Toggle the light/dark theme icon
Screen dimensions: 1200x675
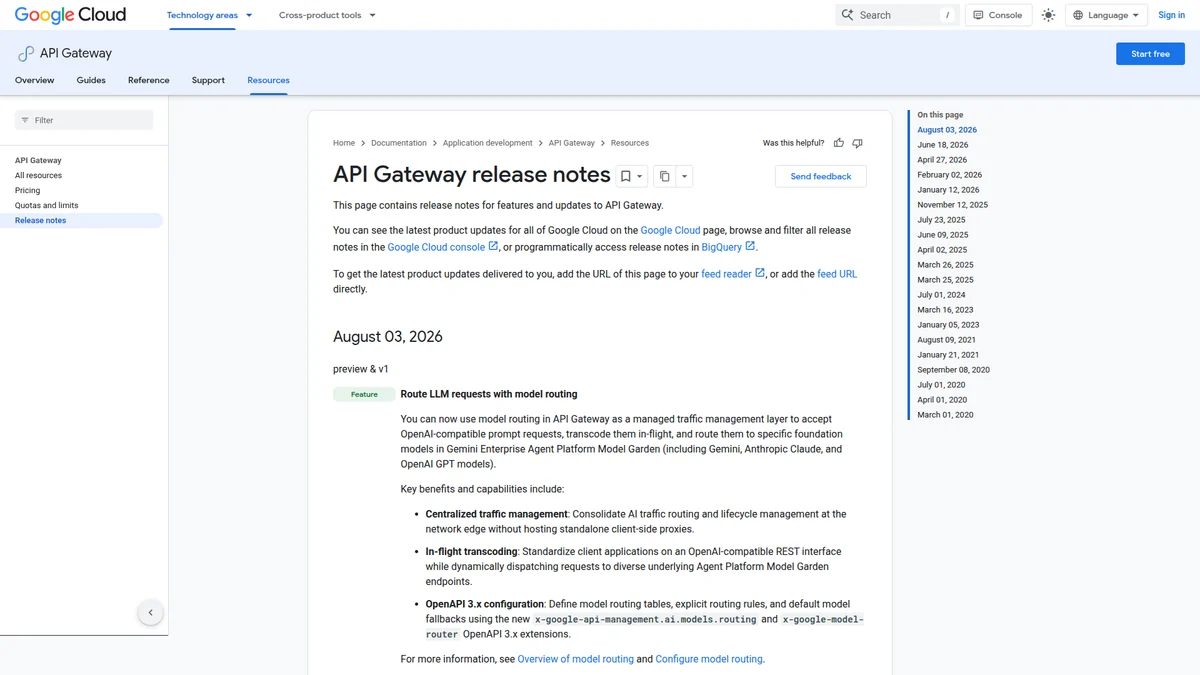[x=1048, y=15]
